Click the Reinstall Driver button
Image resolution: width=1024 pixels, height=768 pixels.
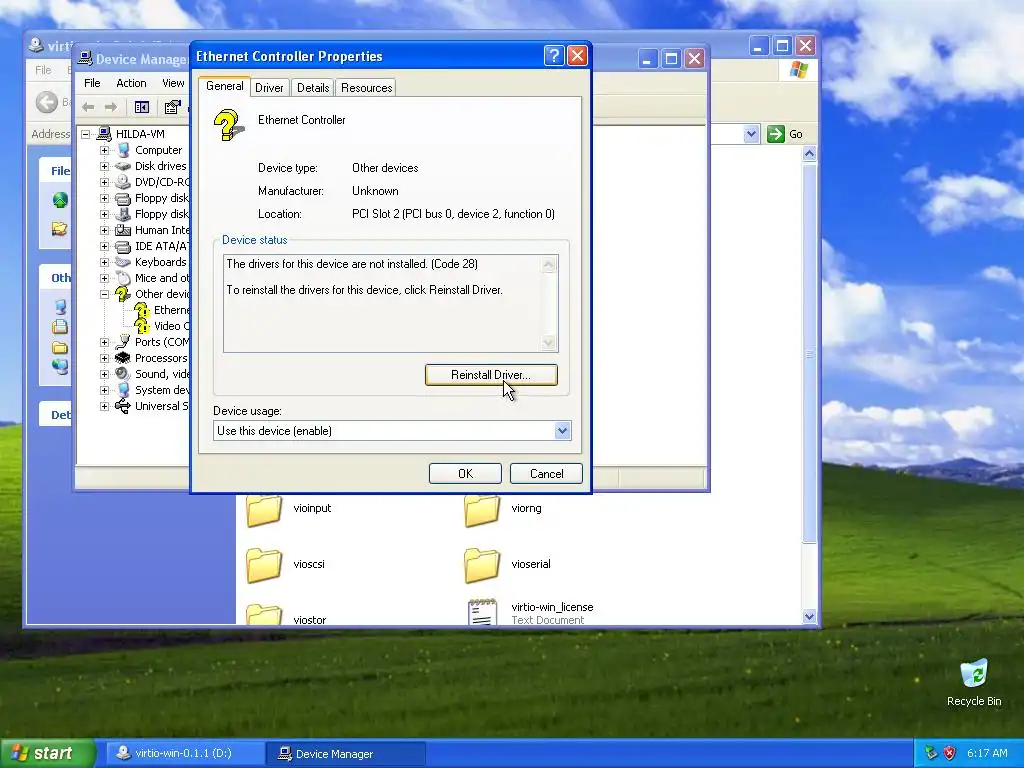click(x=491, y=375)
